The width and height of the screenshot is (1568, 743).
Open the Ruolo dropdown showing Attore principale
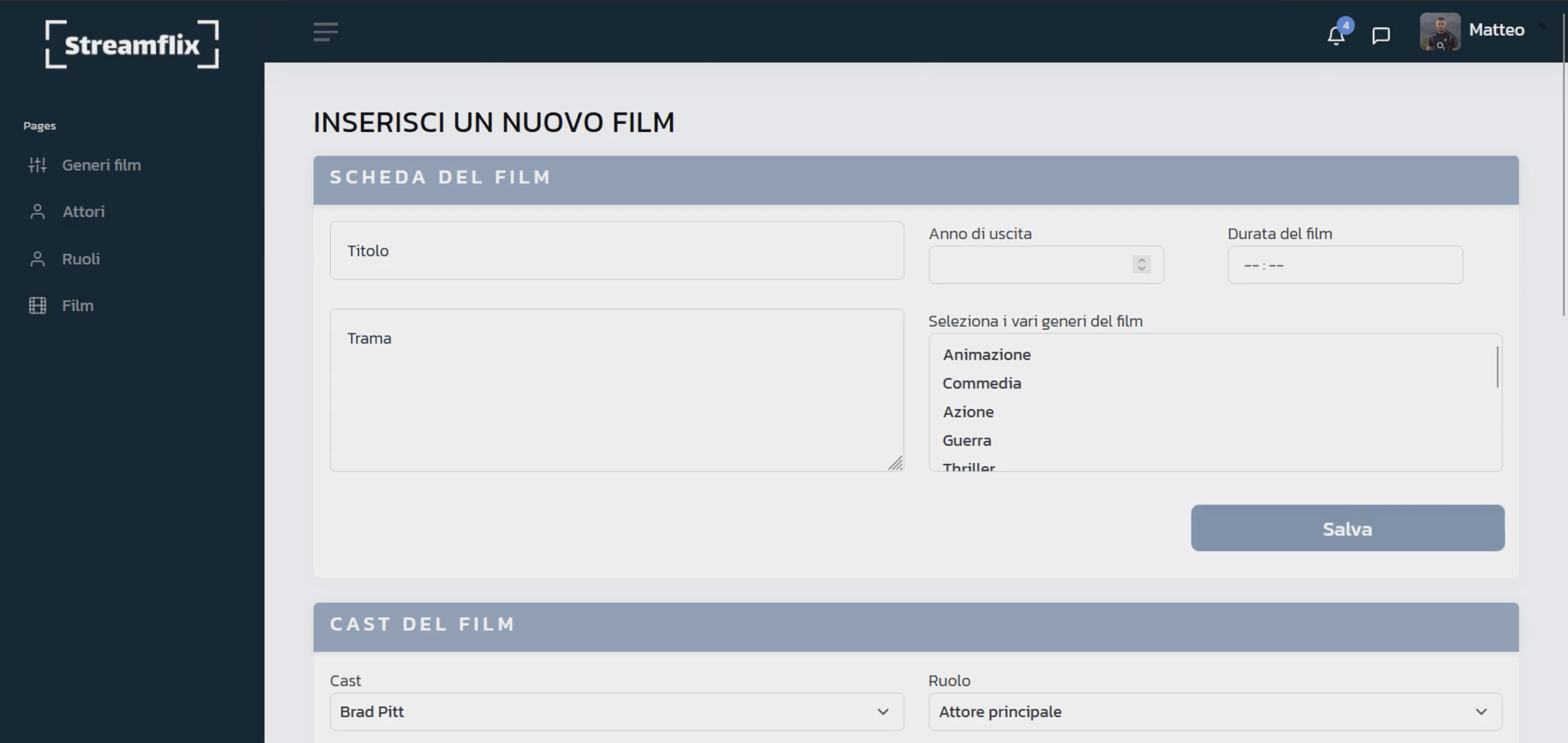[1214, 711]
